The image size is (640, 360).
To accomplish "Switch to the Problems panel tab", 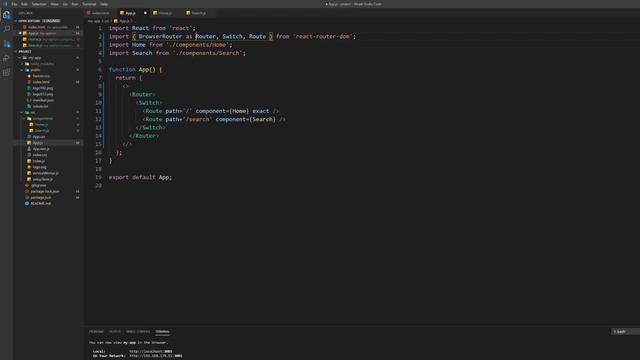I will [x=96, y=332].
